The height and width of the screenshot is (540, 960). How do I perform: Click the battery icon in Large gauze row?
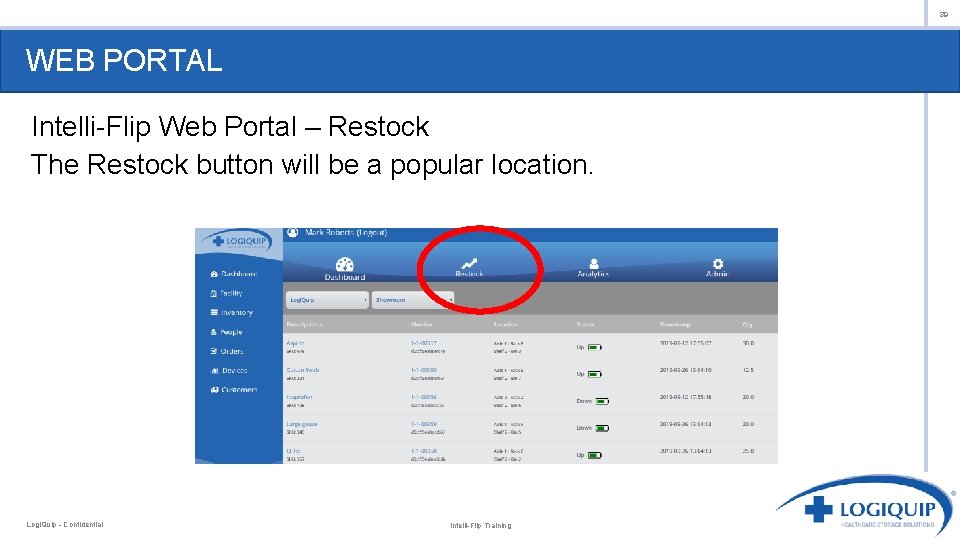point(602,428)
